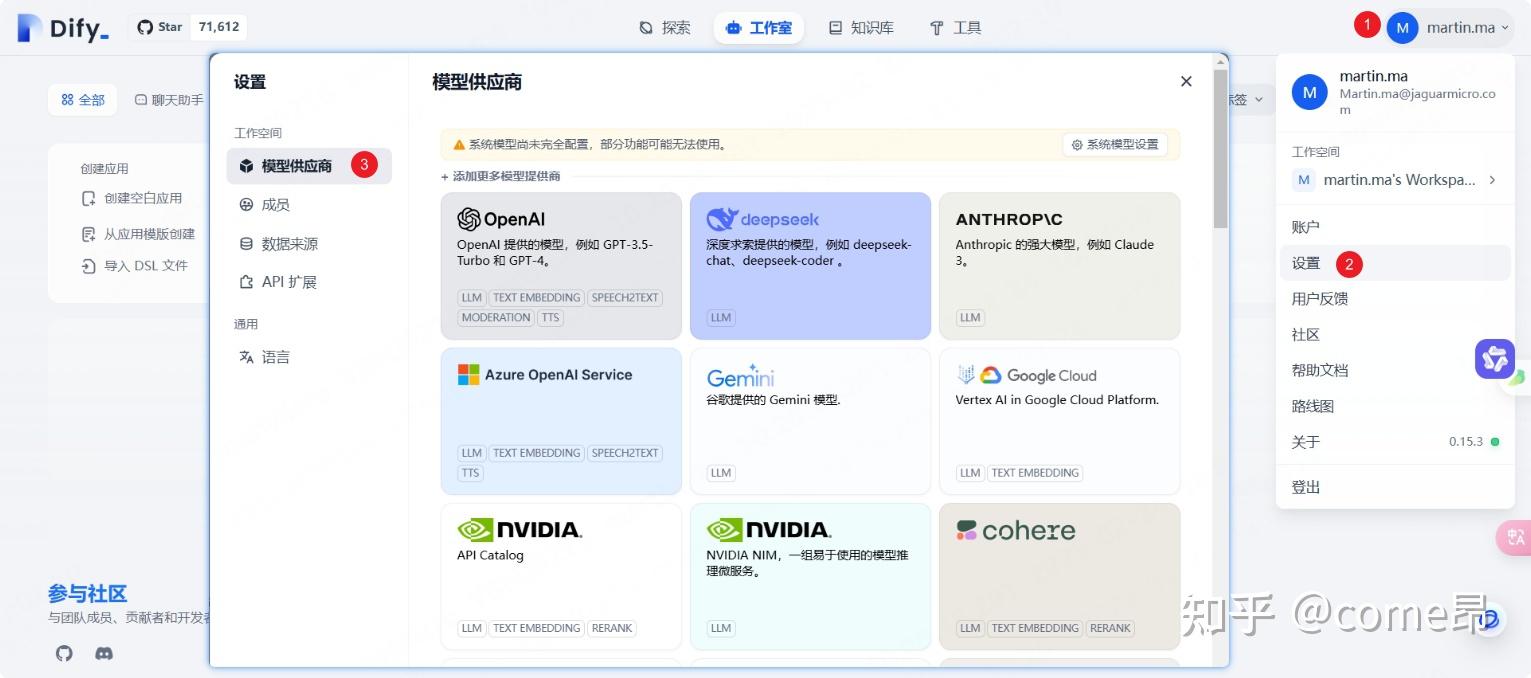Open the Gemini provider card

point(810,420)
